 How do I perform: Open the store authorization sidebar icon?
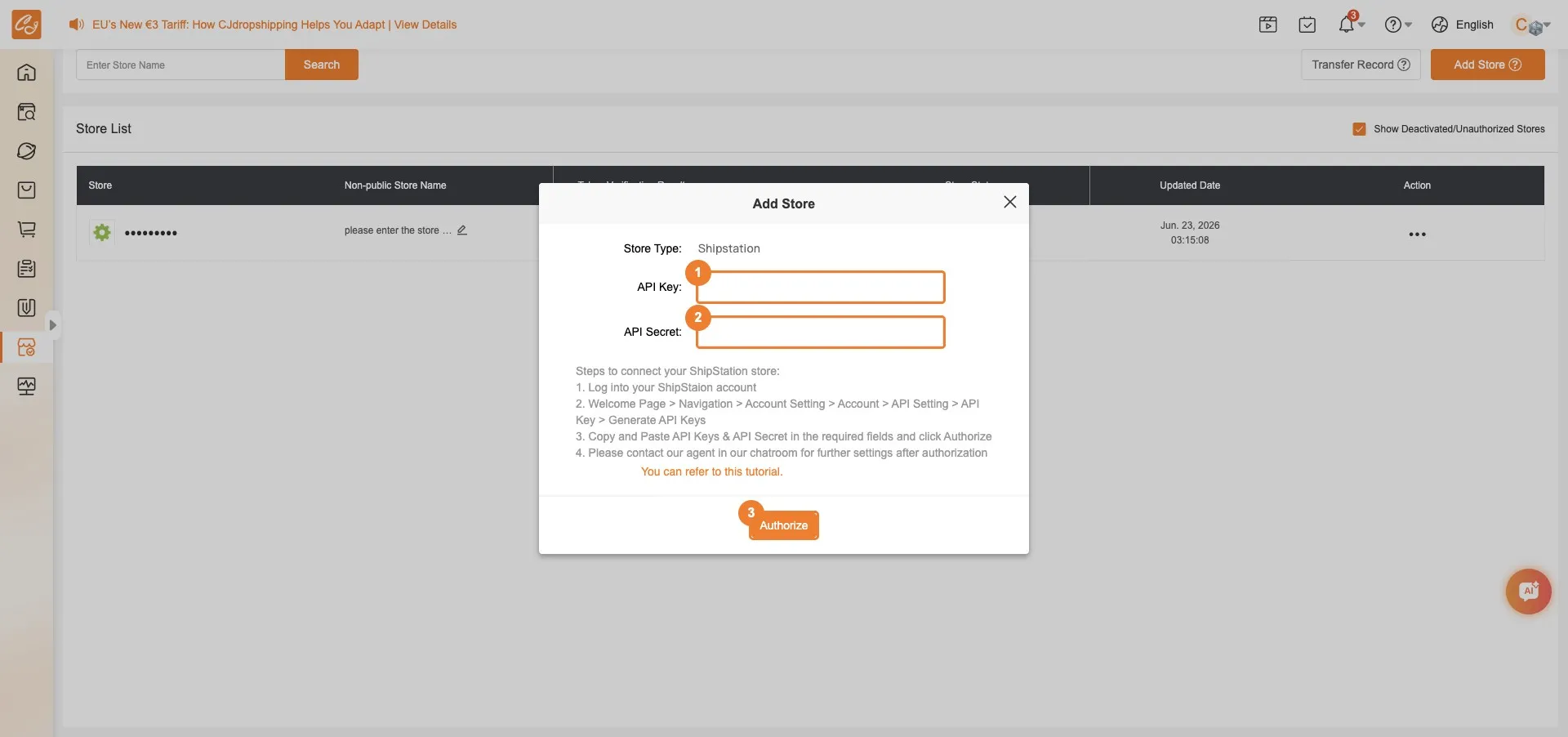(26, 347)
